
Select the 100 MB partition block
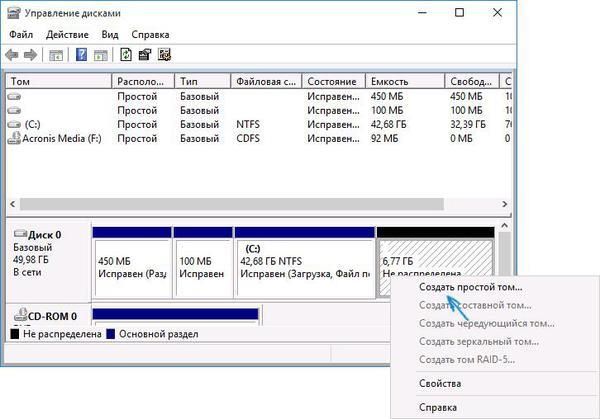(x=203, y=262)
